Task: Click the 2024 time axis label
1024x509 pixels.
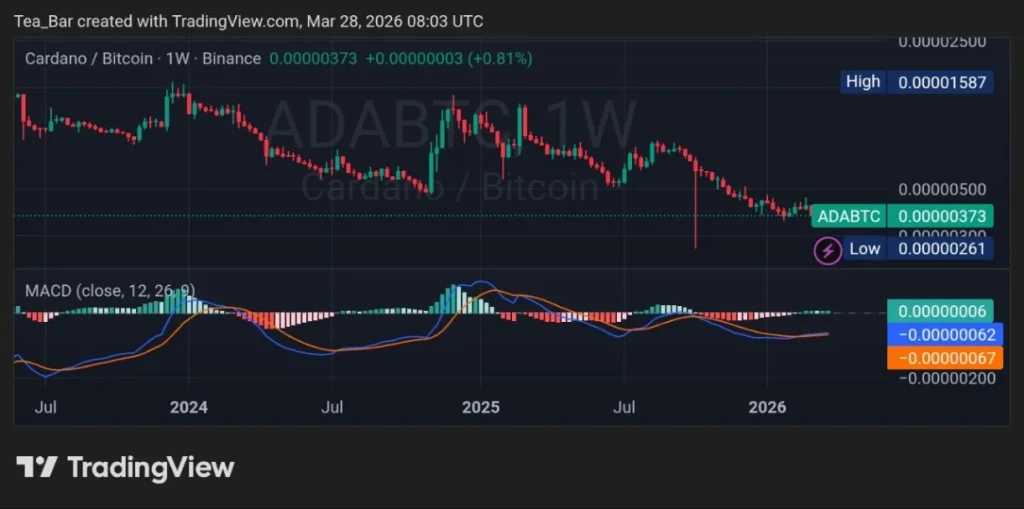Action: 188,408
